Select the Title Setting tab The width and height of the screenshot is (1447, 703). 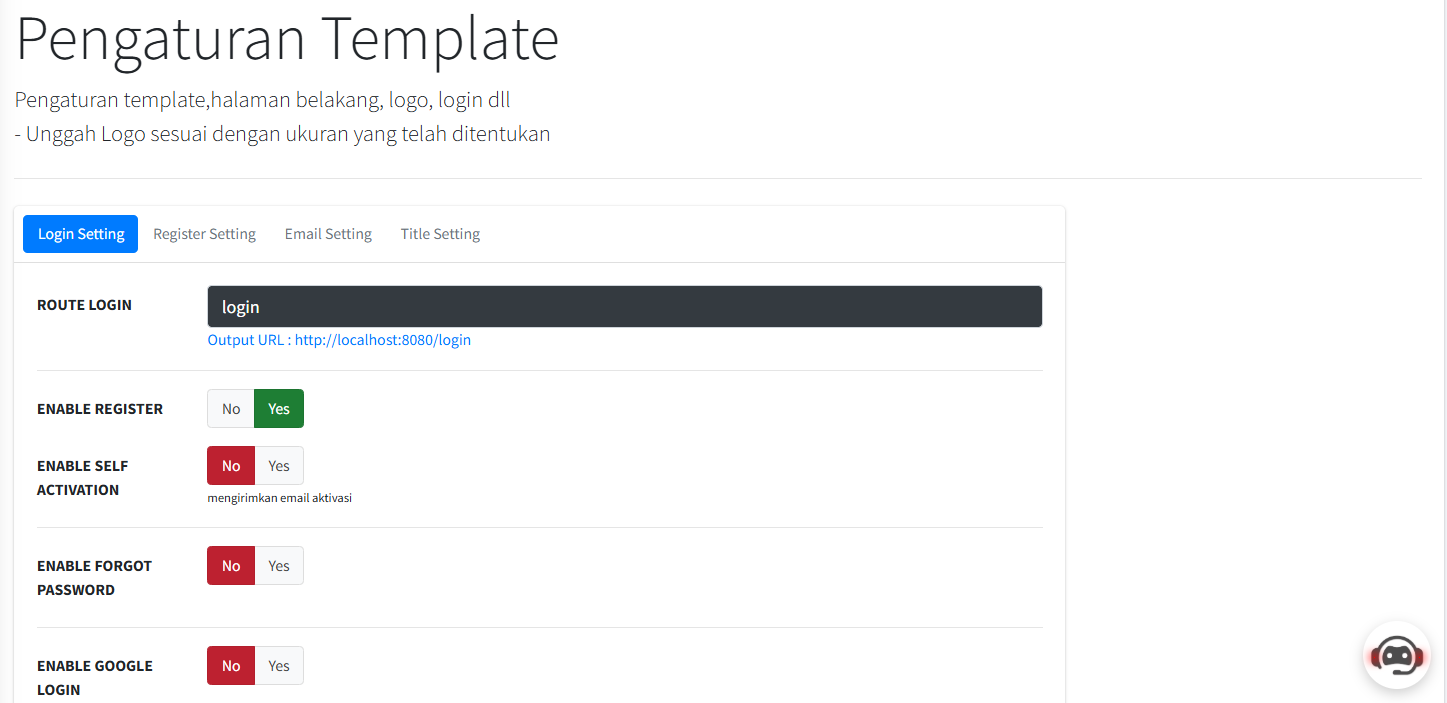(x=440, y=234)
